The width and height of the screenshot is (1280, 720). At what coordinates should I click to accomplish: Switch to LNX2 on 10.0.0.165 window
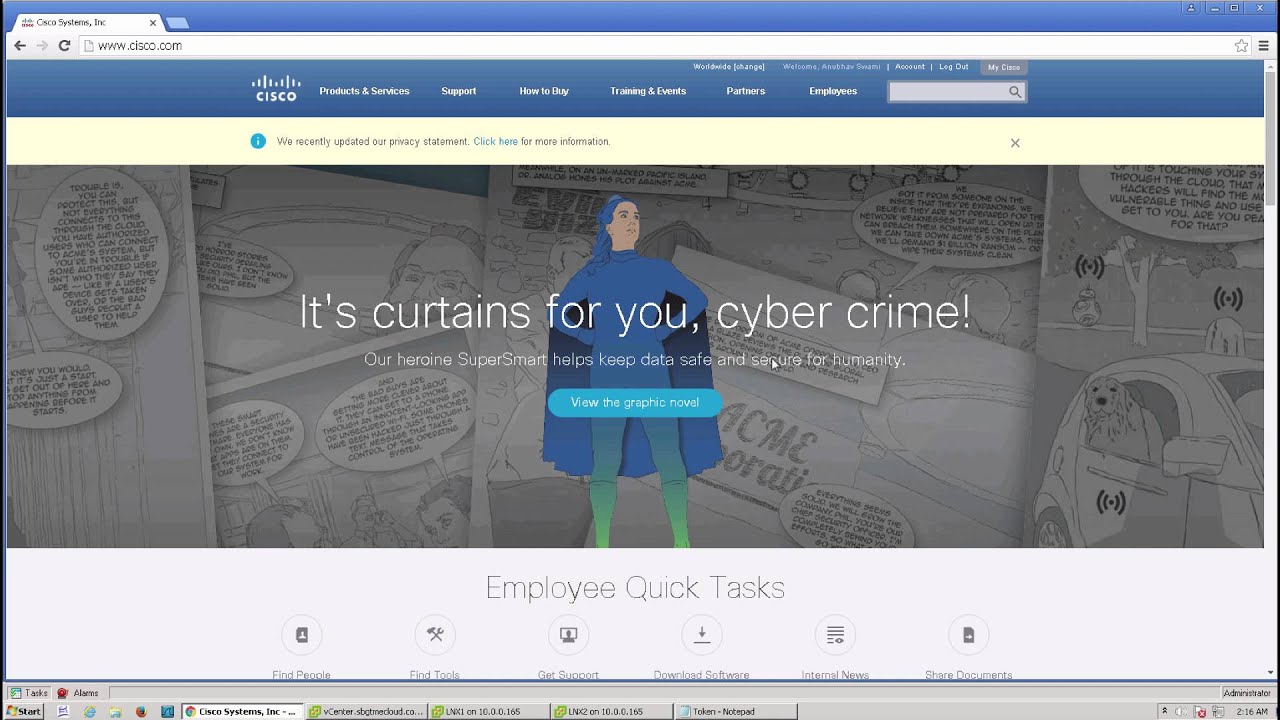click(610, 712)
